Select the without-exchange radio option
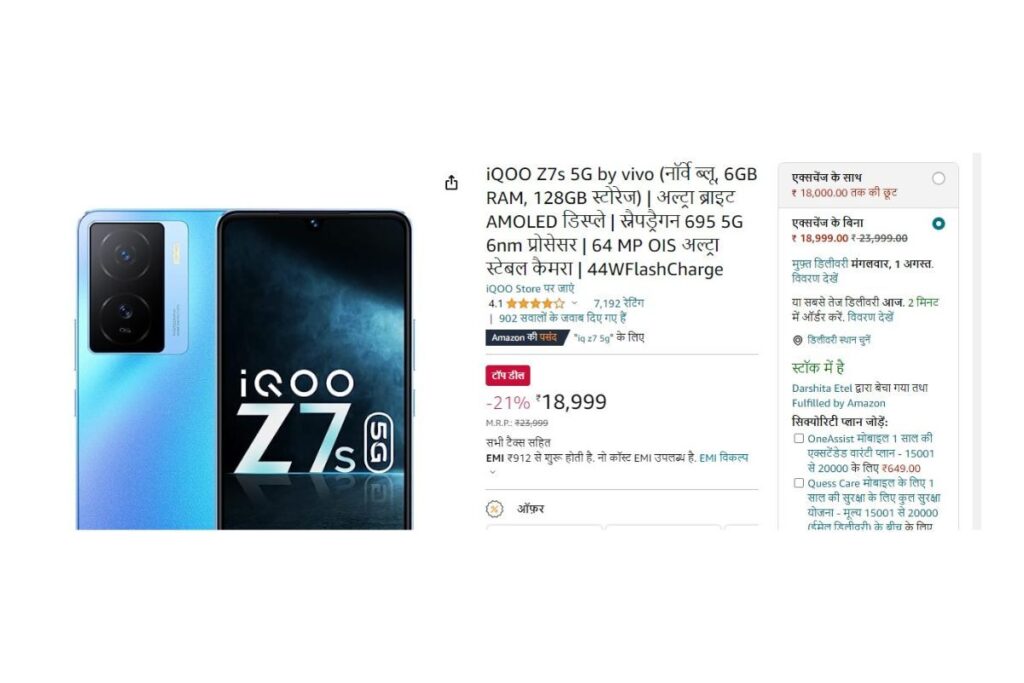The width and height of the screenshot is (1024, 683). coord(938,223)
